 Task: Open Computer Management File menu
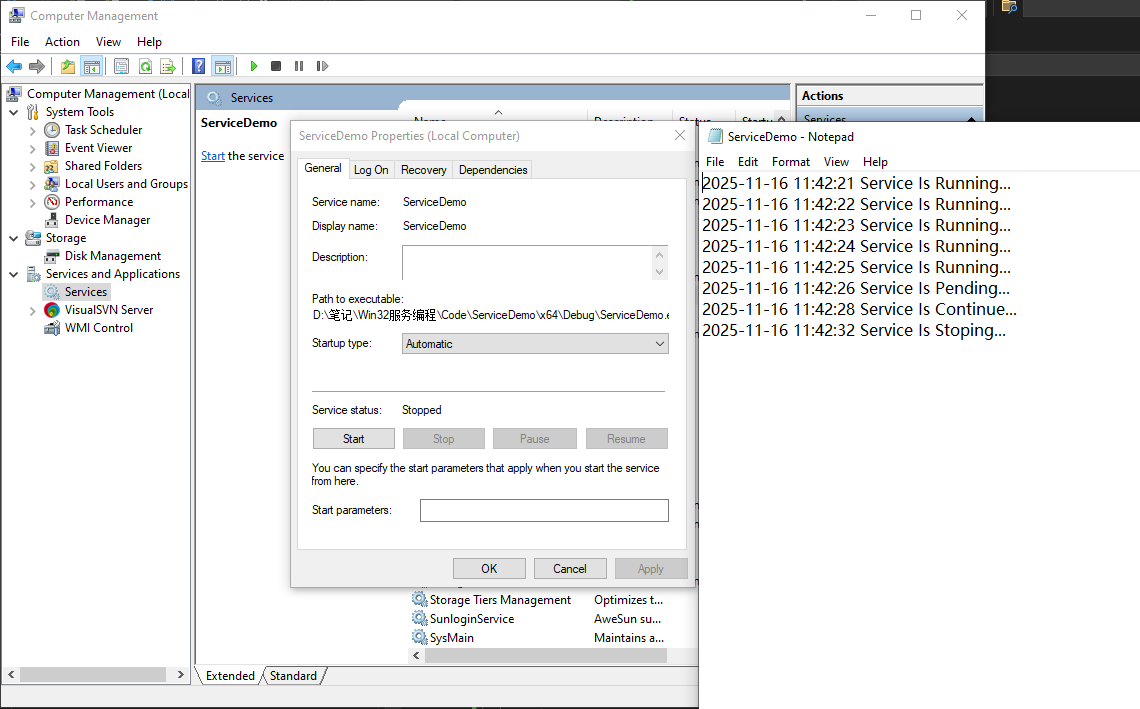(x=20, y=41)
